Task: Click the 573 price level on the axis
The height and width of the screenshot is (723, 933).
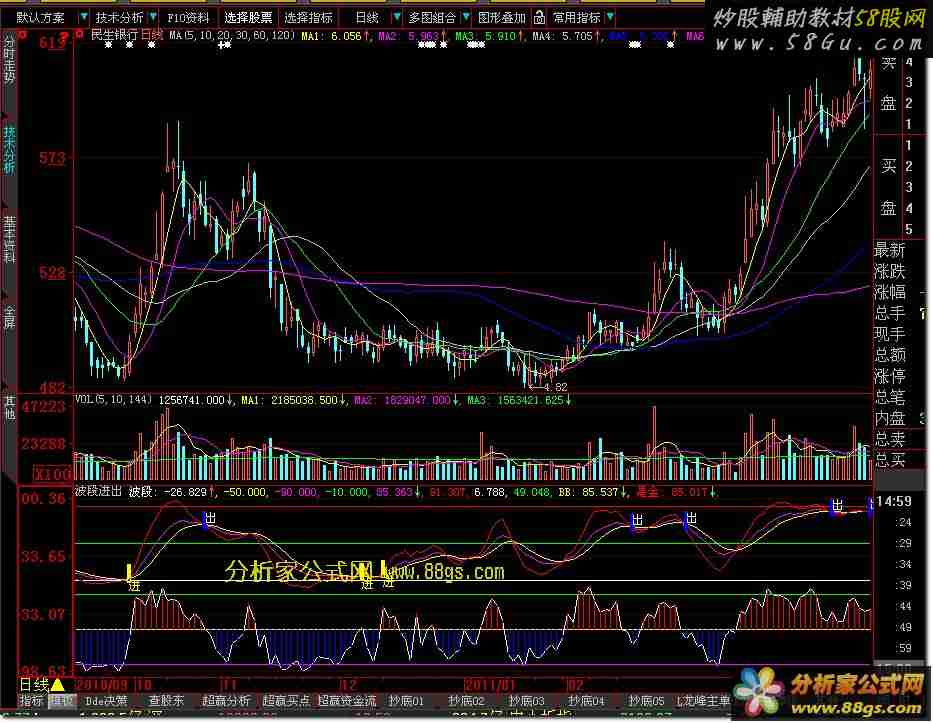Action: click(x=52, y=158)
